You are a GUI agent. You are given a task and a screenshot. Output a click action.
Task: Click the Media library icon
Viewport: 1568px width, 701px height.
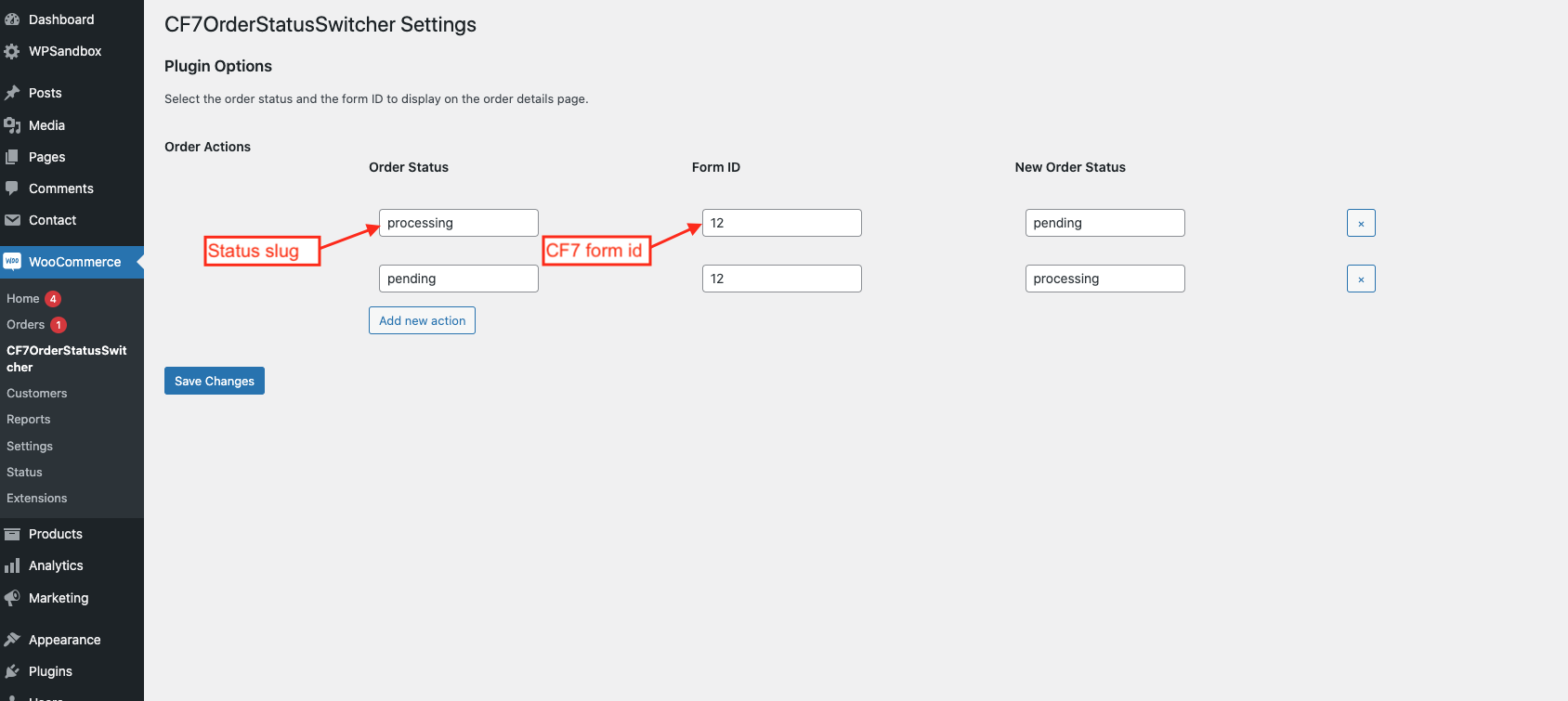coord(12,125)
